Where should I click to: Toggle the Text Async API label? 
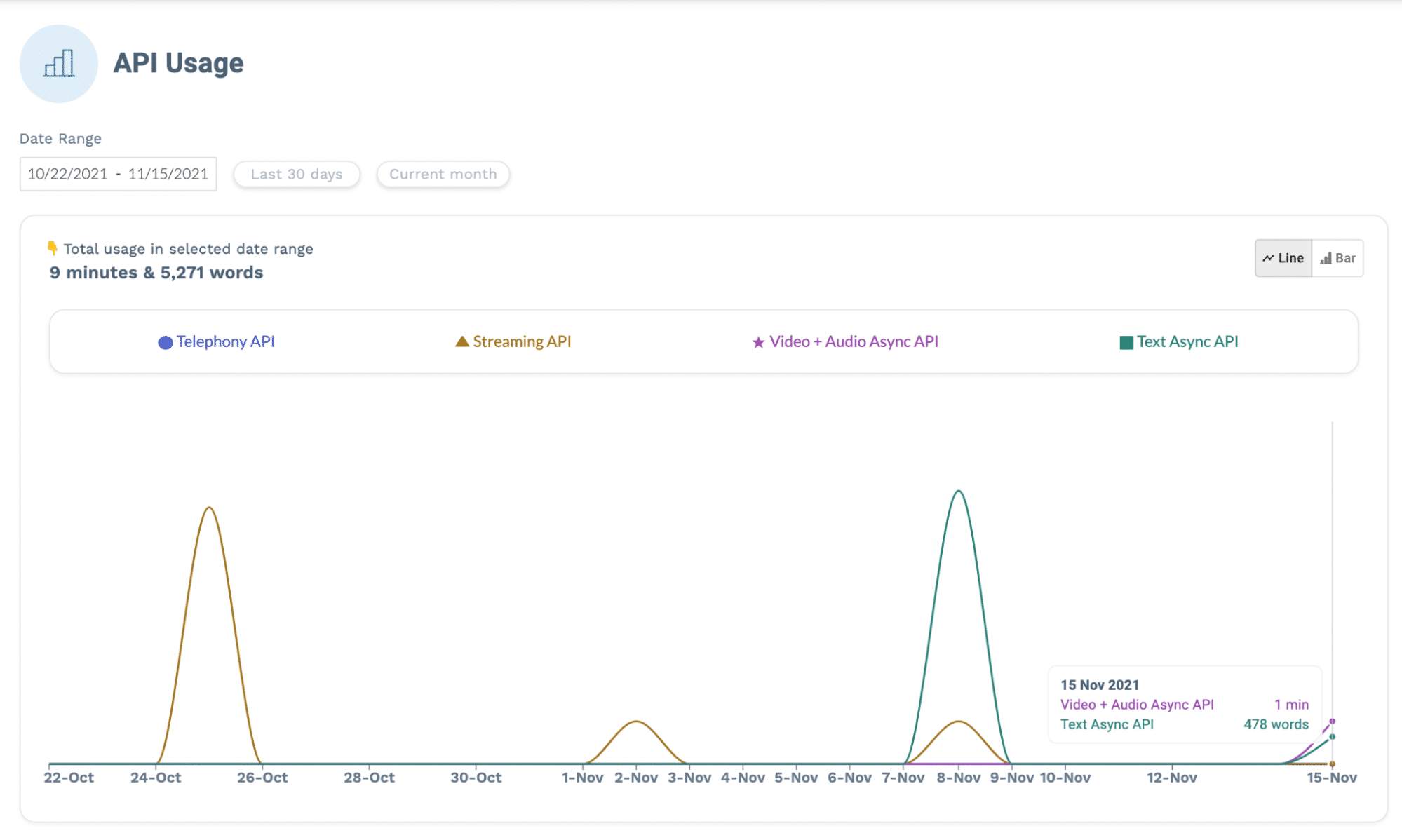pyautogui.click(x=1187, y=341)
